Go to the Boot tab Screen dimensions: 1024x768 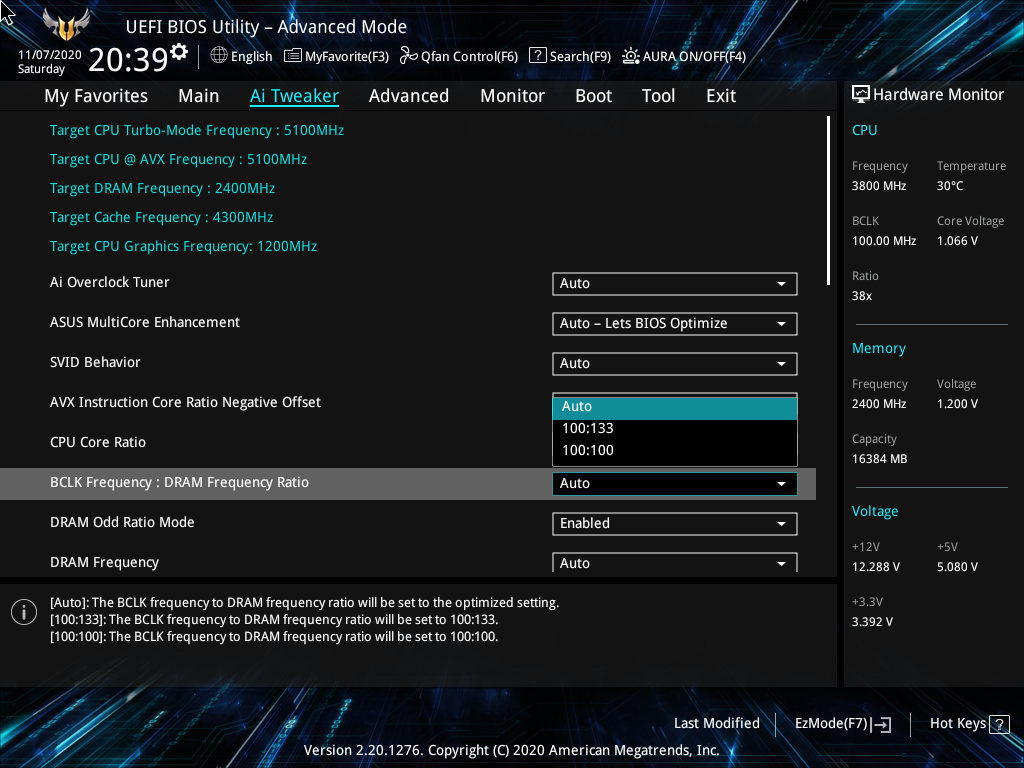click(x=593, y=96)
